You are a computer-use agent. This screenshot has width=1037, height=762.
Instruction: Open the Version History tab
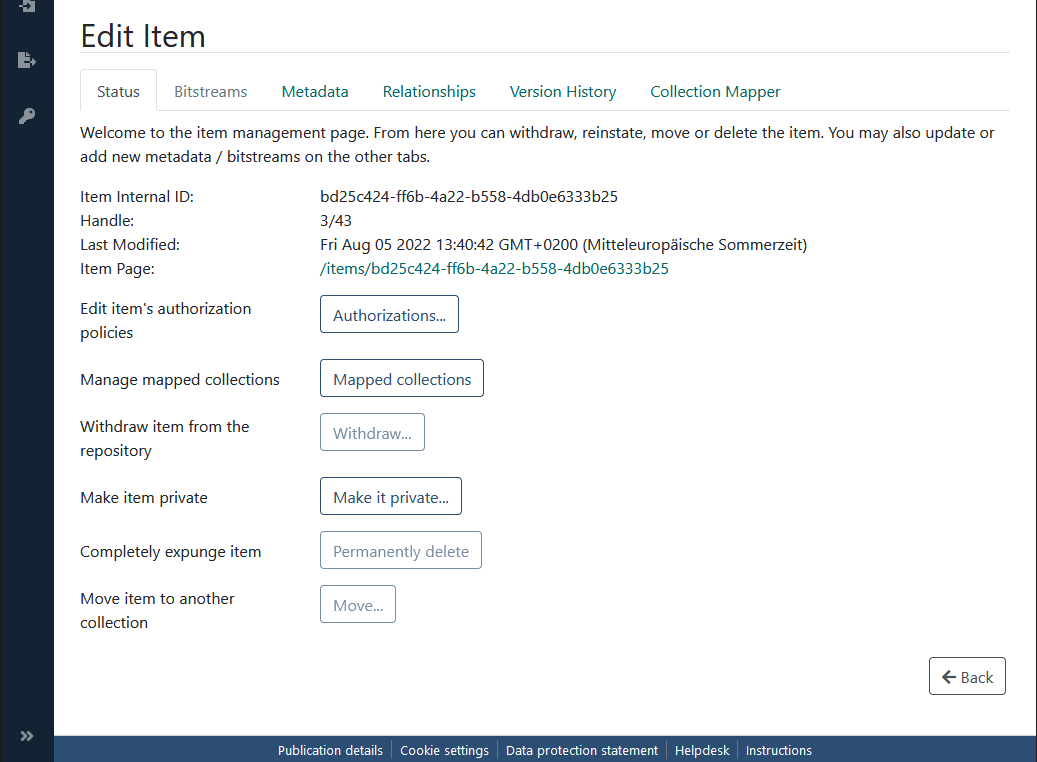(x=563, y=91)
